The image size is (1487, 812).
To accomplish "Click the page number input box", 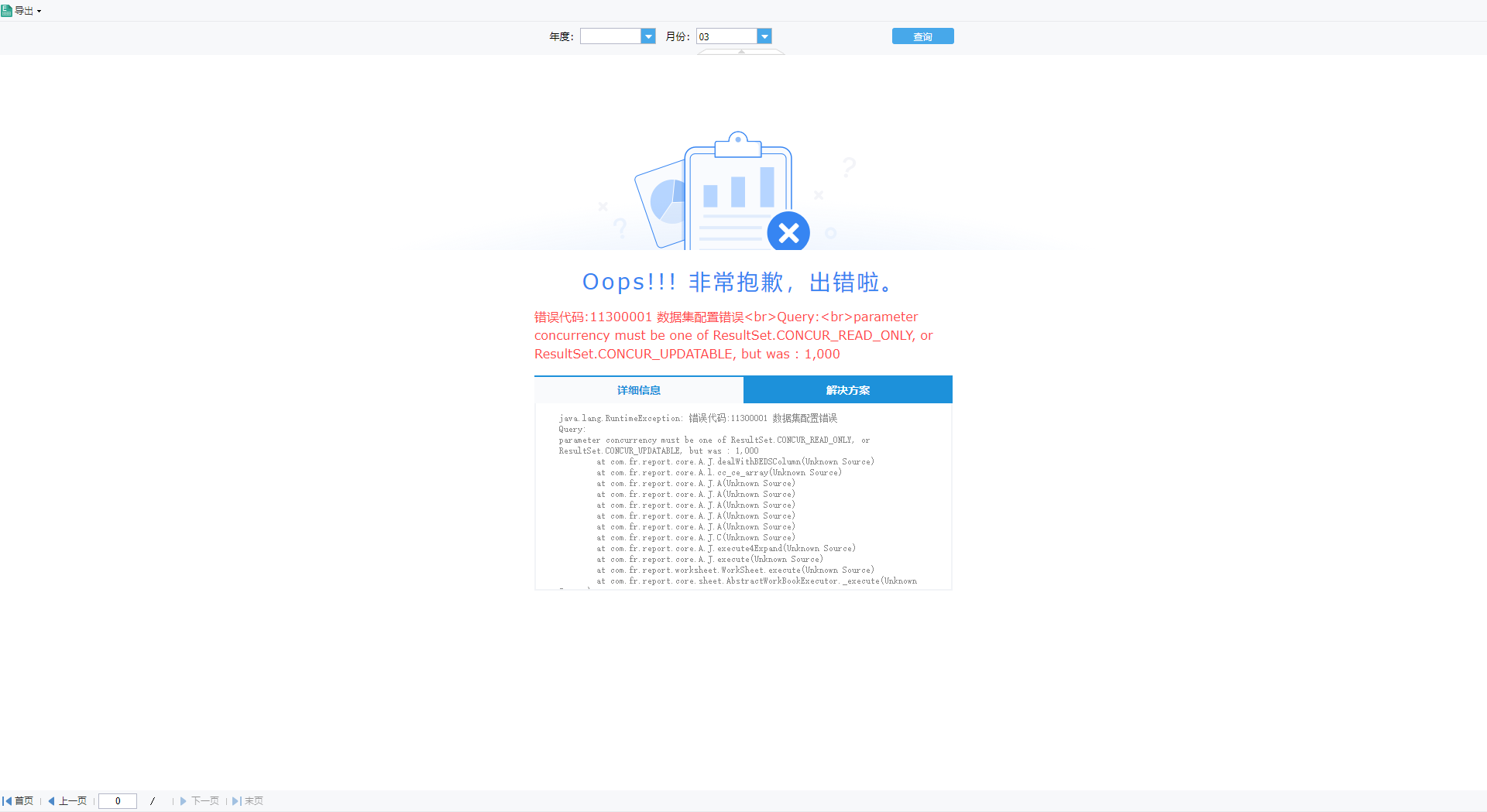I will click(x=118, y=801).
